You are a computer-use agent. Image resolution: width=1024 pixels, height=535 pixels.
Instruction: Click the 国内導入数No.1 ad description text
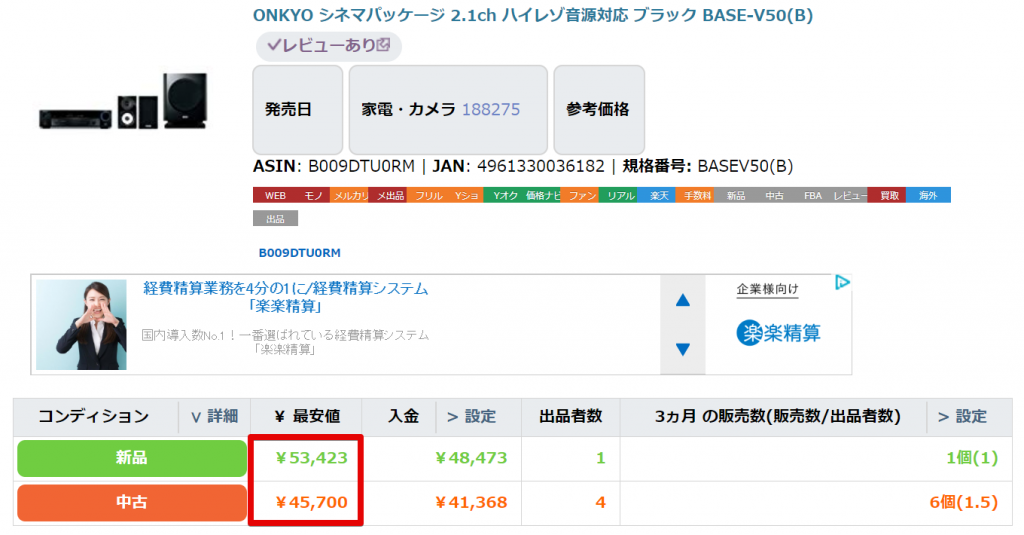pyautogui.click(x=285, y=342)
